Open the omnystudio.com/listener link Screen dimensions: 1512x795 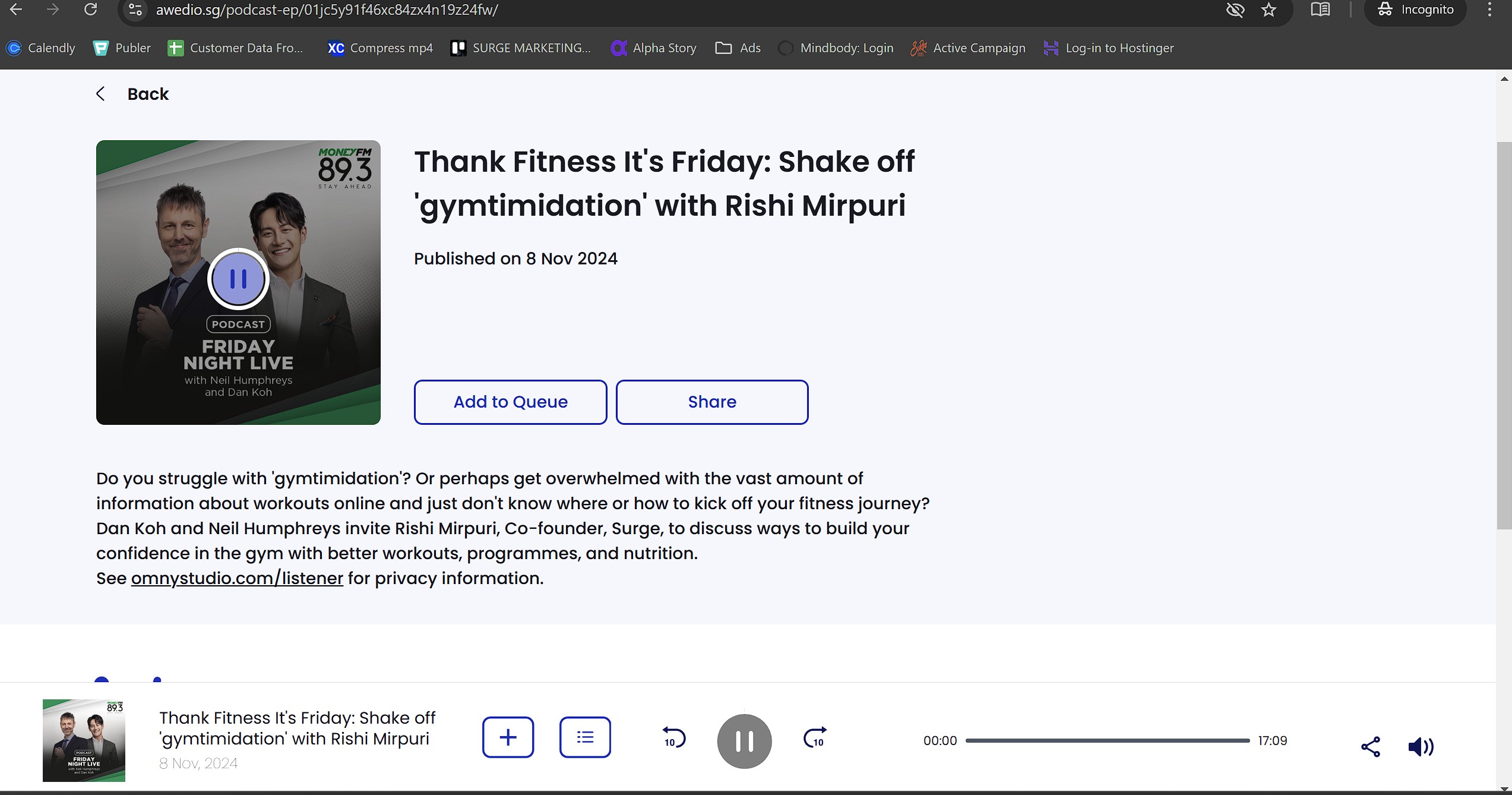click(237, 578)
